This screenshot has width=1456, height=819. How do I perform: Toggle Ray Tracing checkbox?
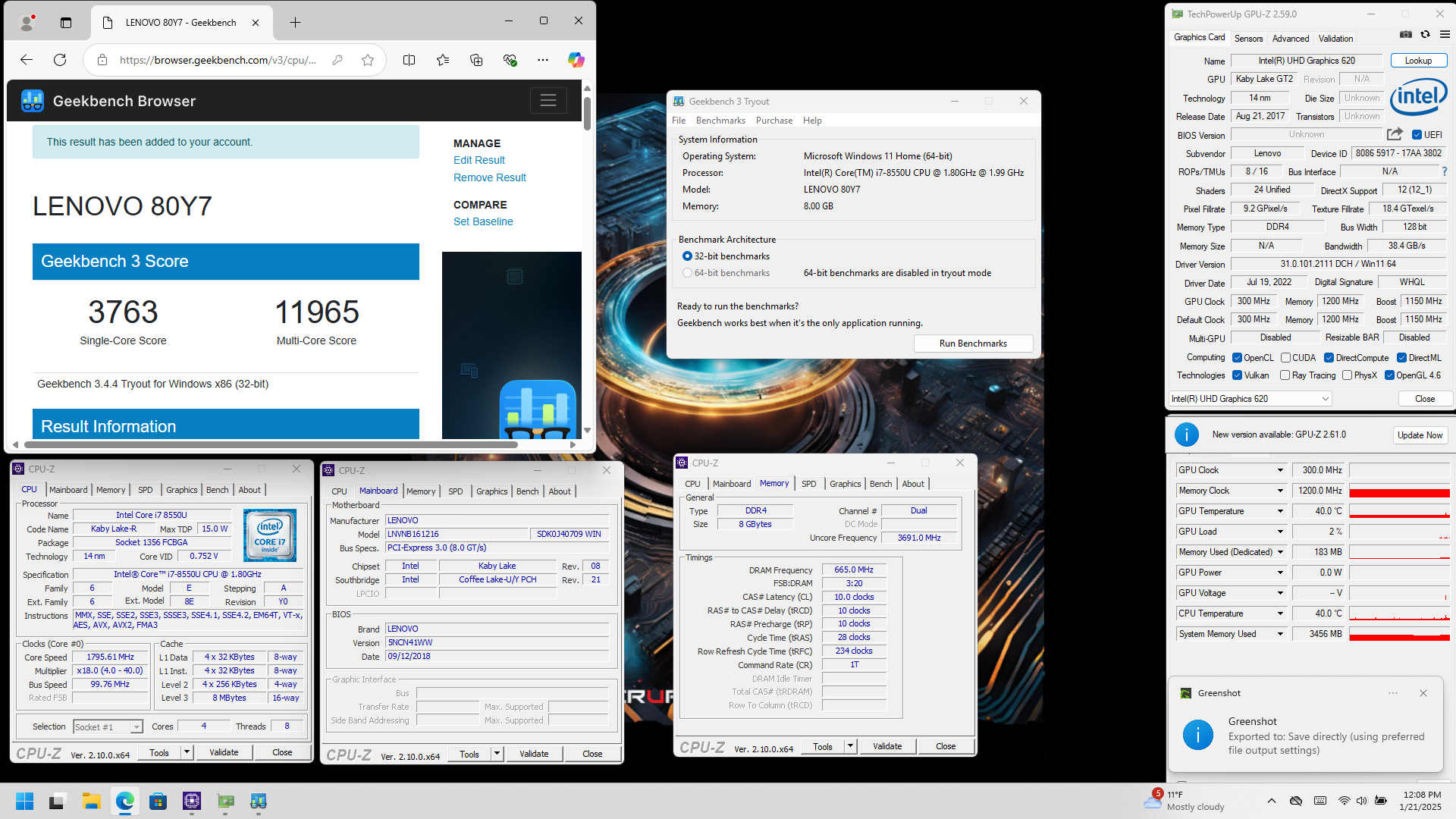click(x=1285, y=375)
